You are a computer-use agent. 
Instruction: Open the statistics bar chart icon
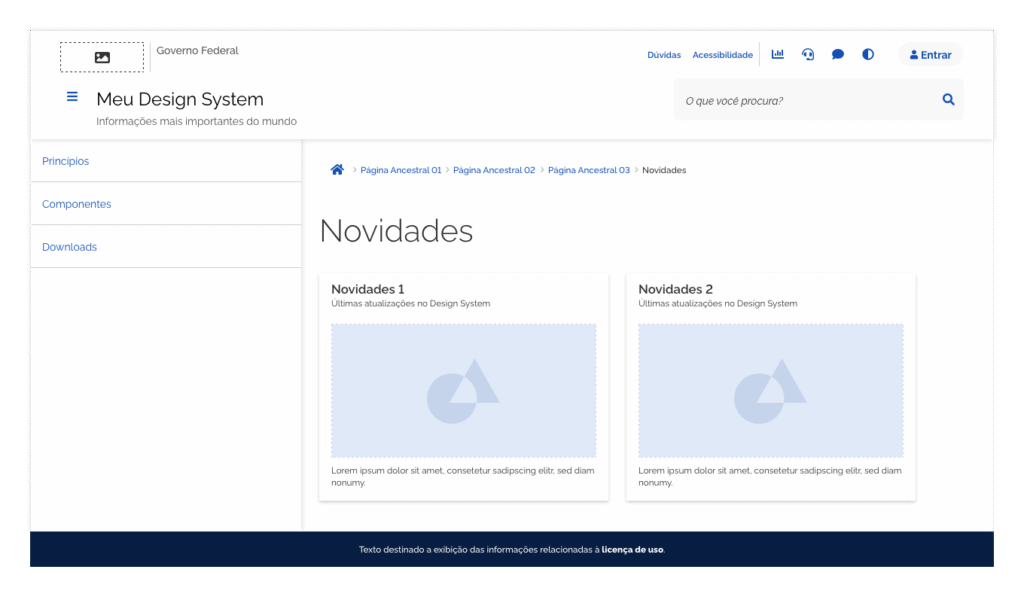(777, 54)
